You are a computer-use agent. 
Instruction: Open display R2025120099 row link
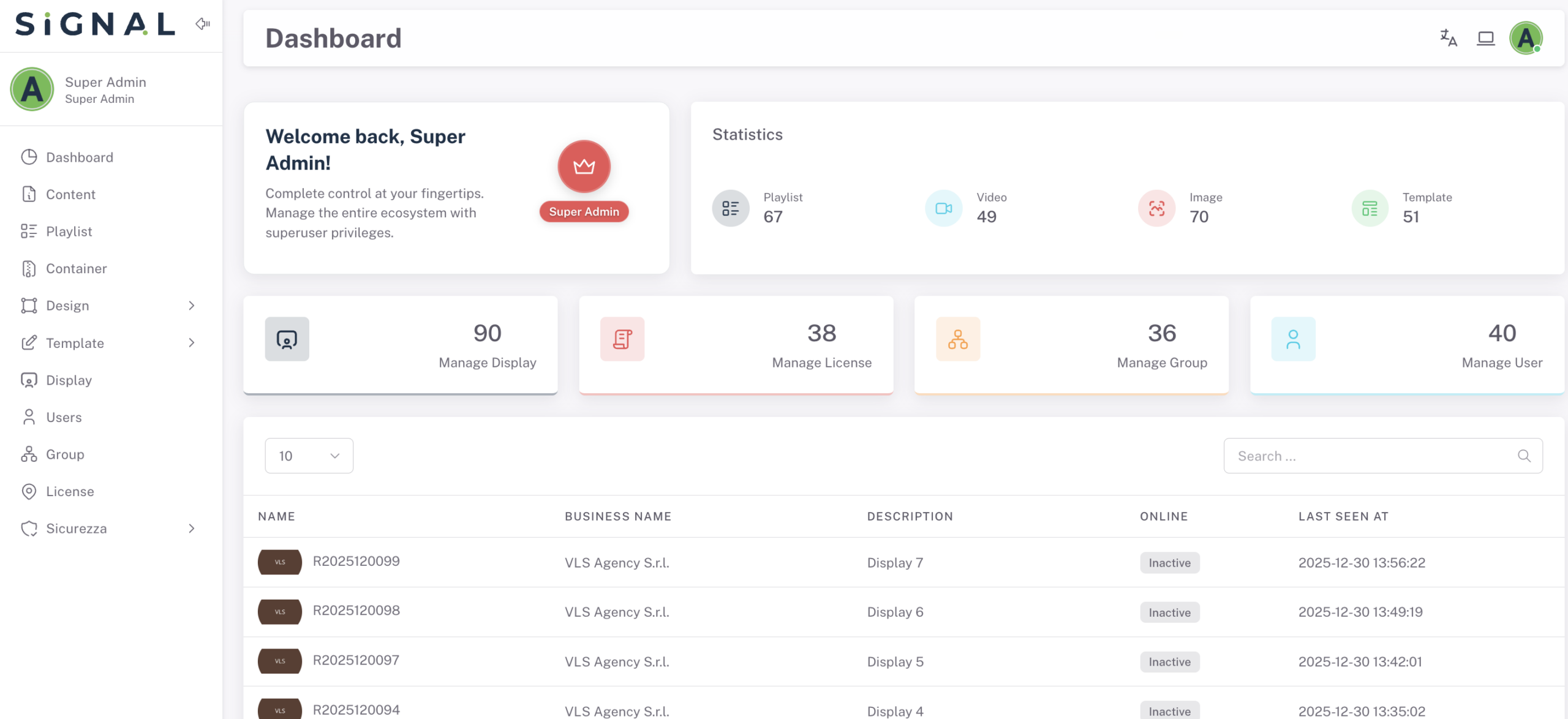356,562
